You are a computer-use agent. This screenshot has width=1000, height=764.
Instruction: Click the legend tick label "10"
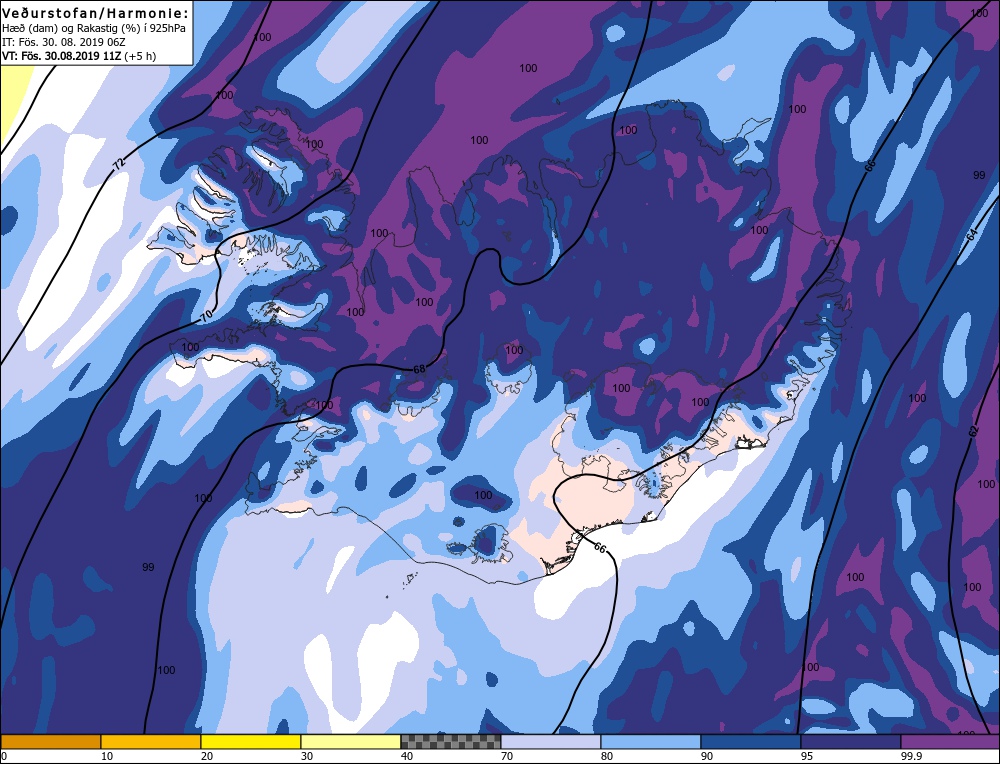[107, 756]
